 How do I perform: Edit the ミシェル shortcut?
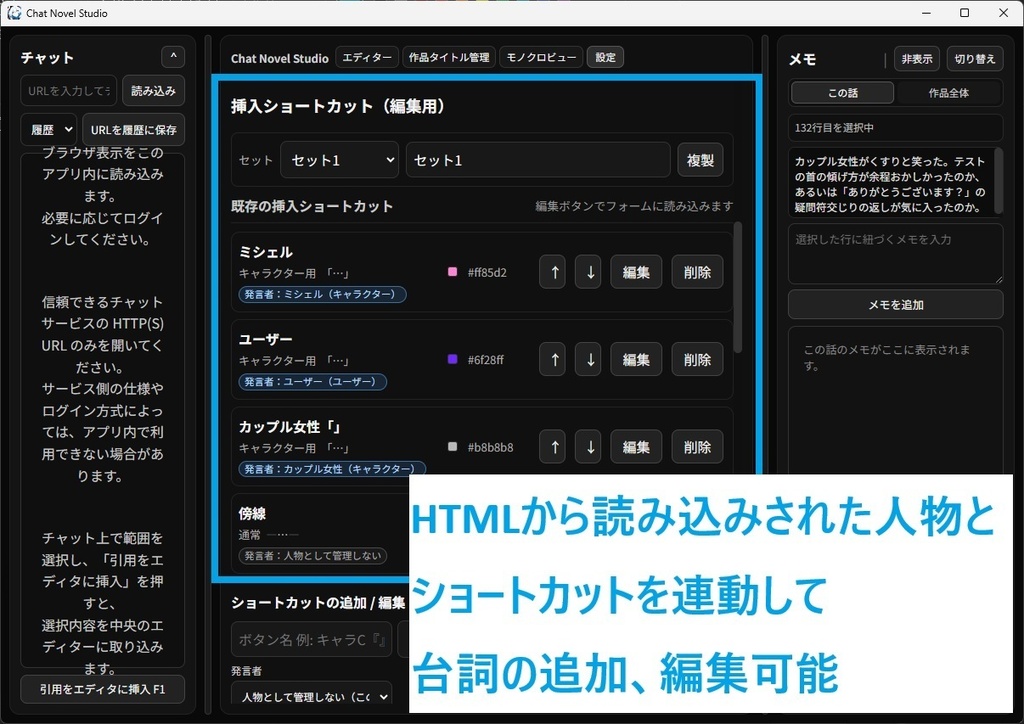point(636,272)
